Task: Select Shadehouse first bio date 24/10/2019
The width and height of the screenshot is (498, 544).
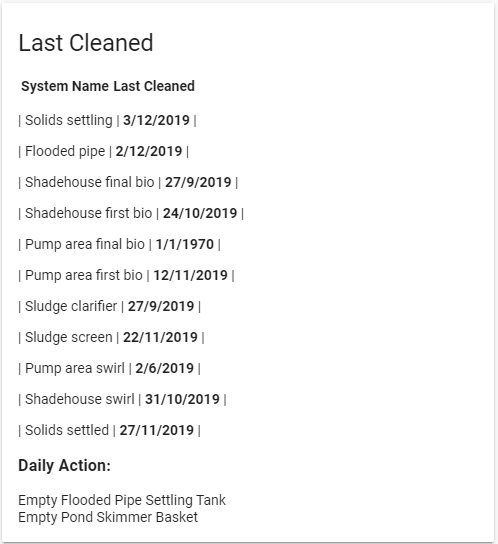Action: tap(200, 213)
